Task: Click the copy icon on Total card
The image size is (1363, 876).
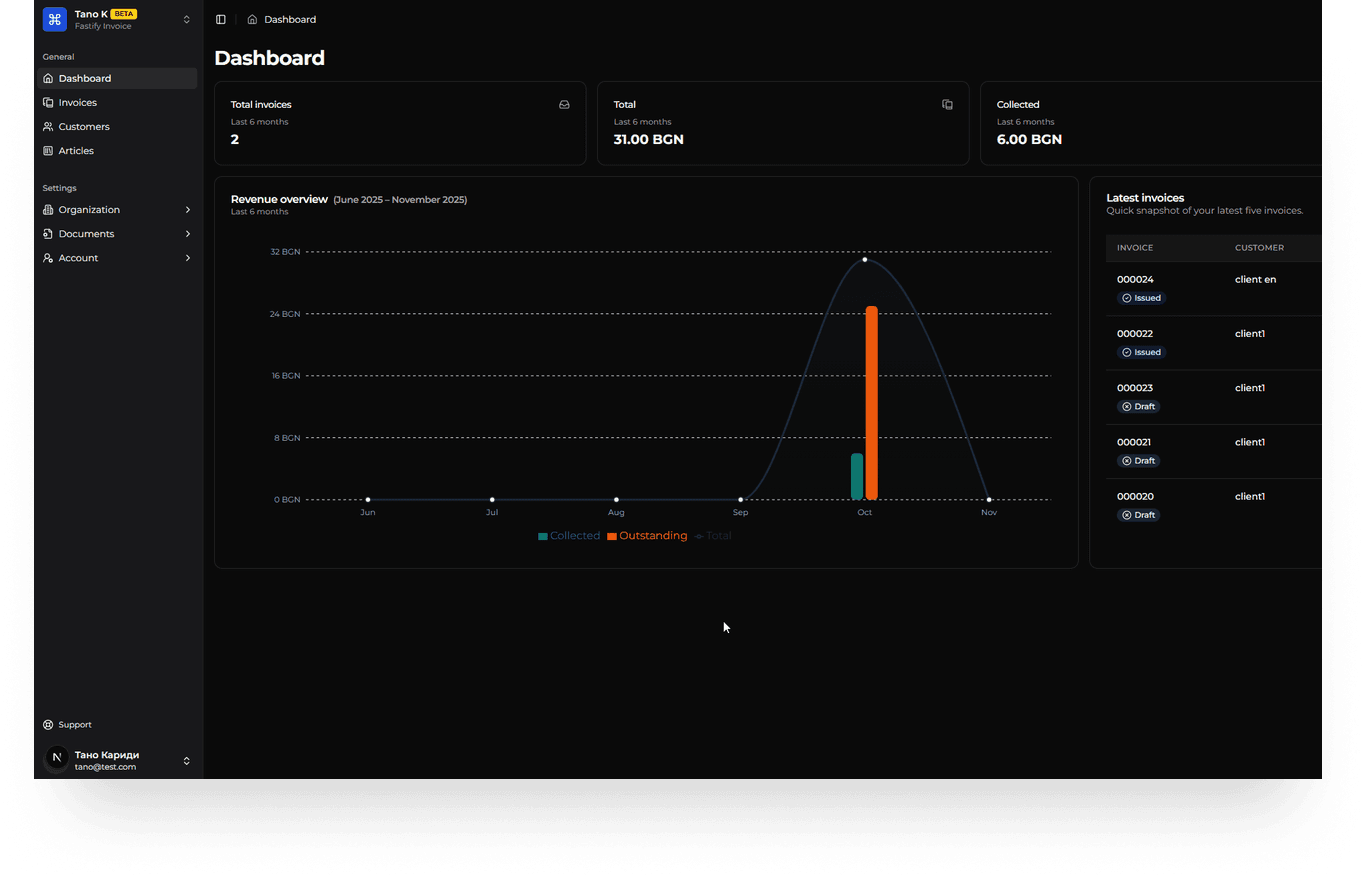Action: 947,104
